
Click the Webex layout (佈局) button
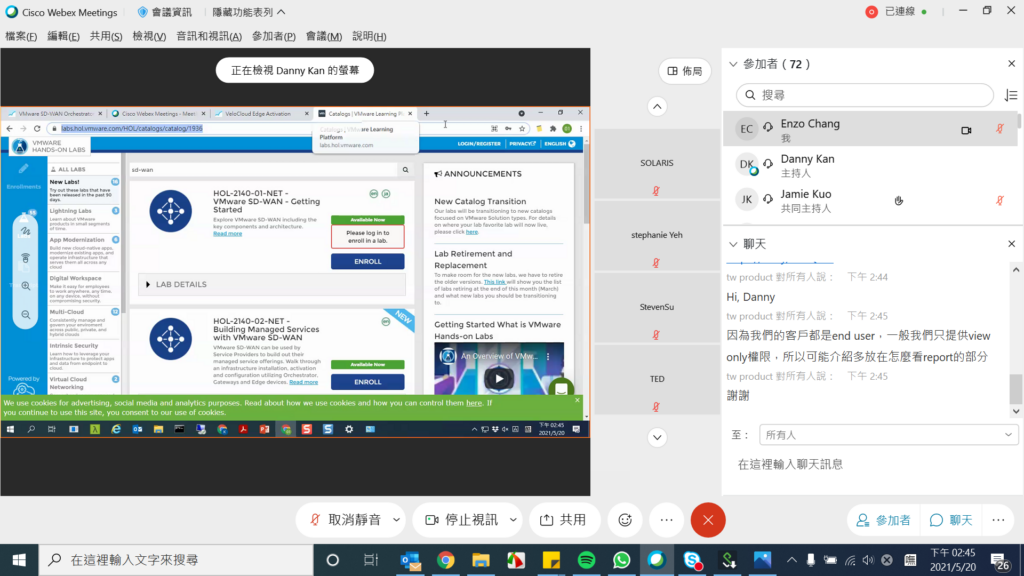[684, 71]
